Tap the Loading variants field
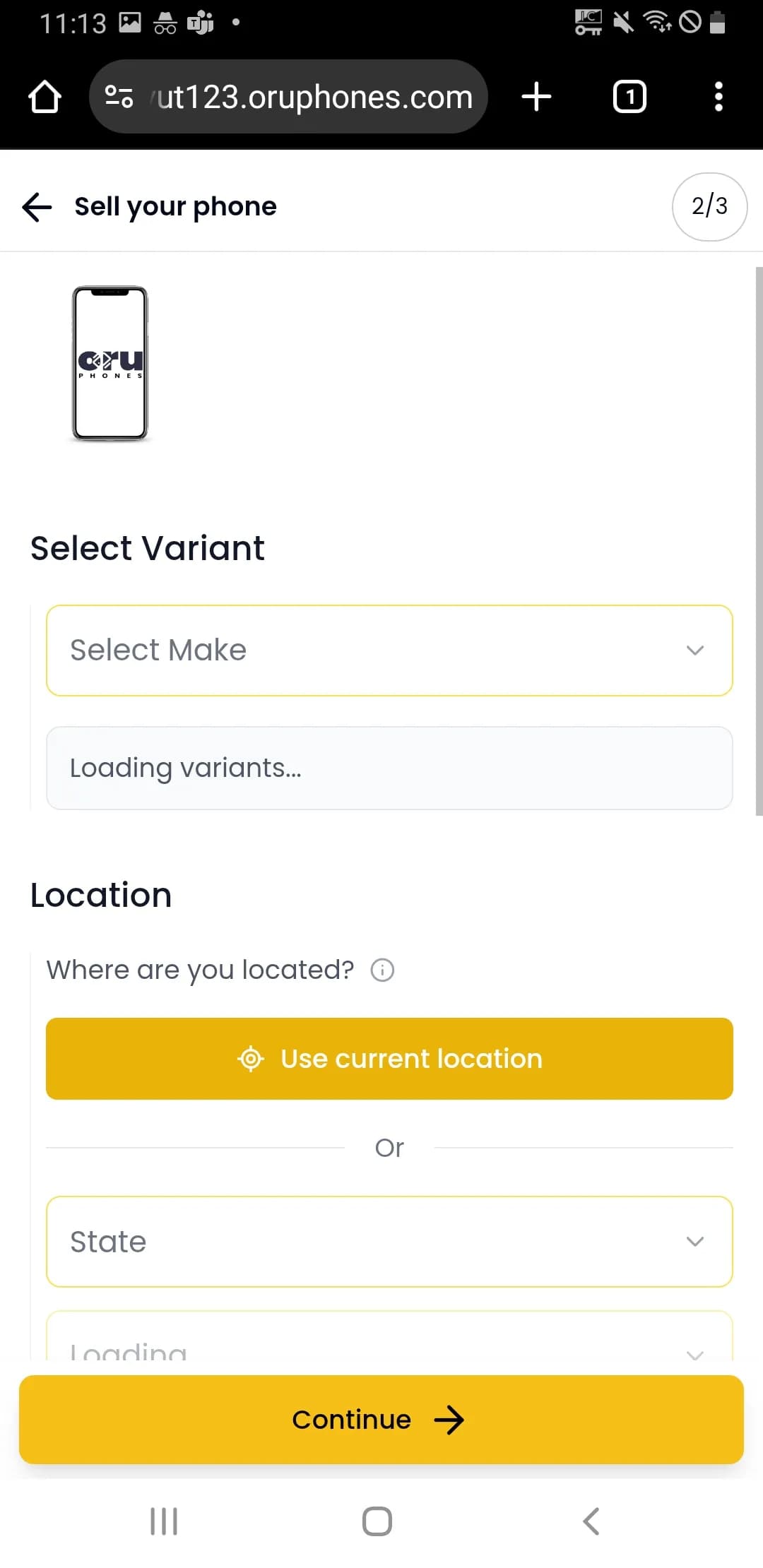763x1568 pixels. (x=389, y=768)
